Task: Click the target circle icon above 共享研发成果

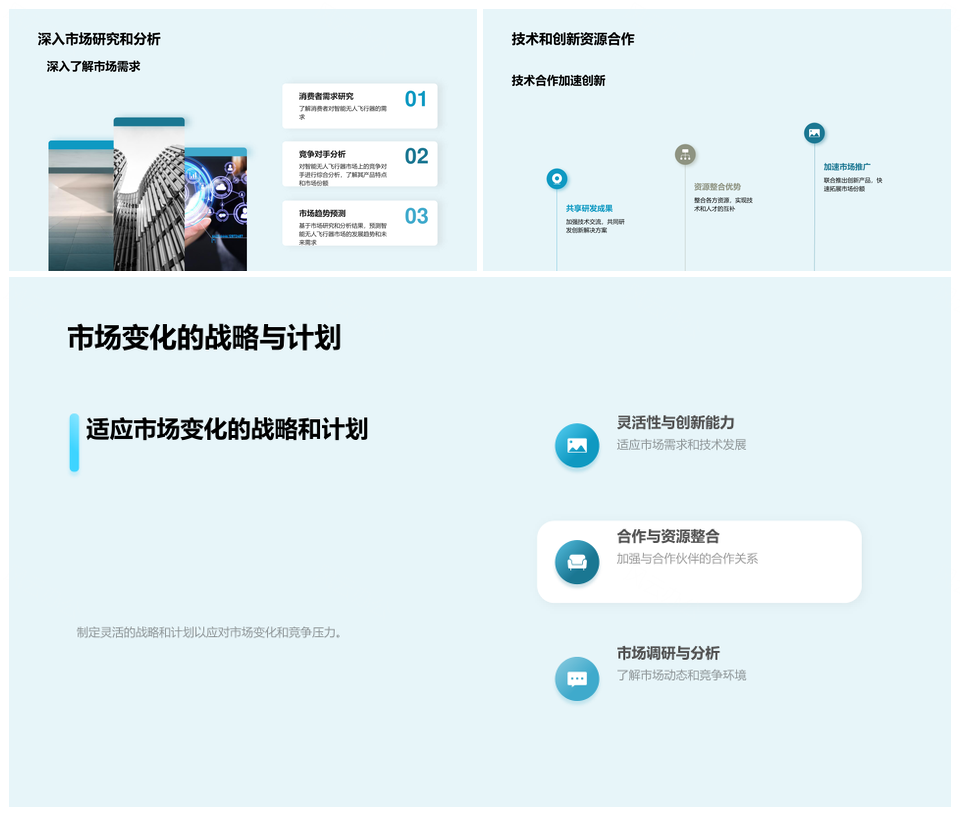Action: pos(557,179)
